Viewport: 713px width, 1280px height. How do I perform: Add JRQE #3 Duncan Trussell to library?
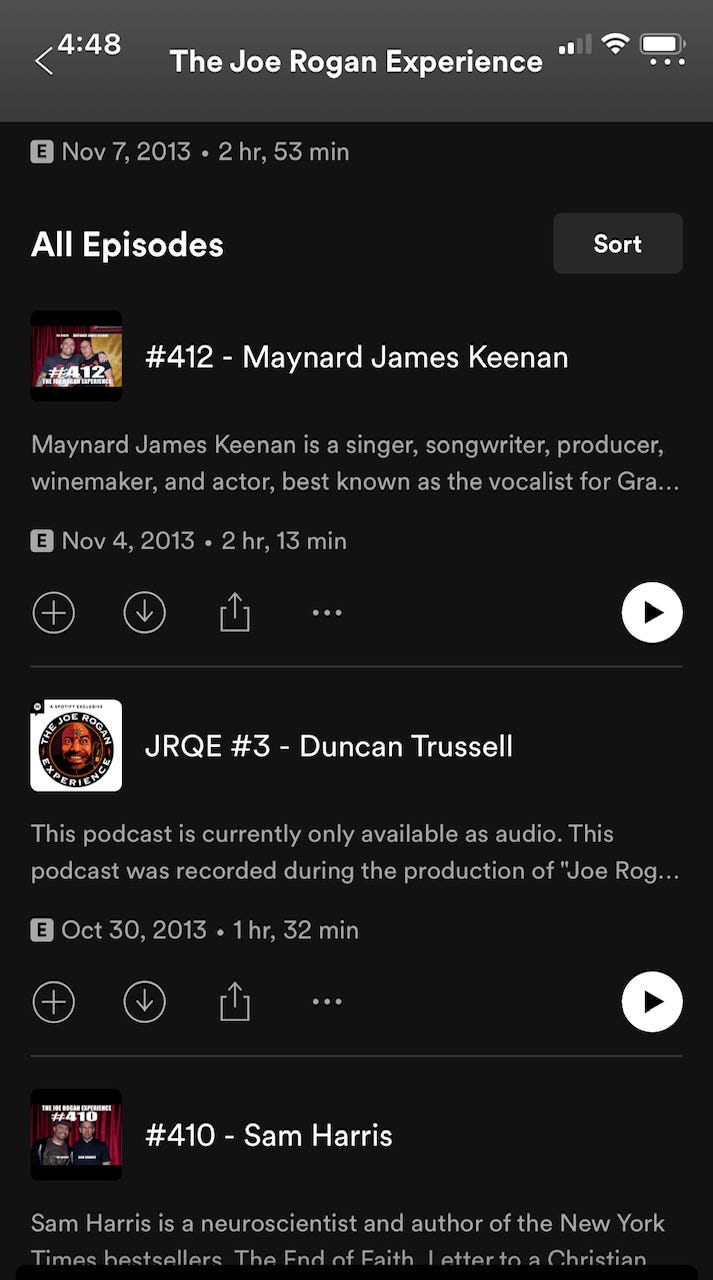click(x=54, y=1002)
